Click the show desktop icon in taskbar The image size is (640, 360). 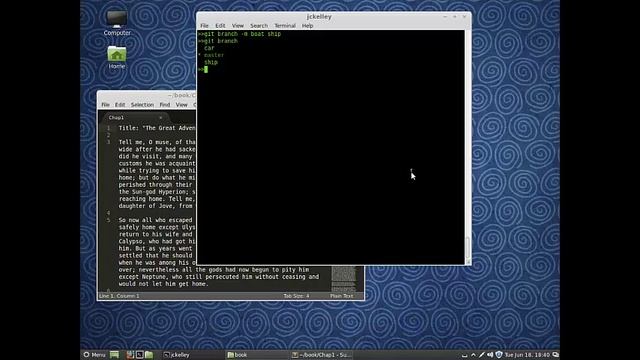(114, 355)
